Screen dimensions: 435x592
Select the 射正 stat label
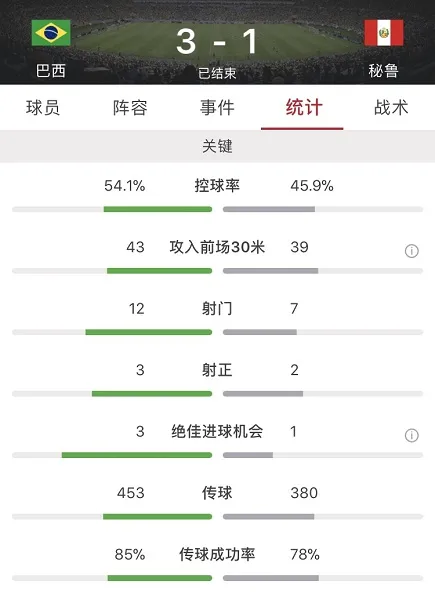[x=217, y=370]
